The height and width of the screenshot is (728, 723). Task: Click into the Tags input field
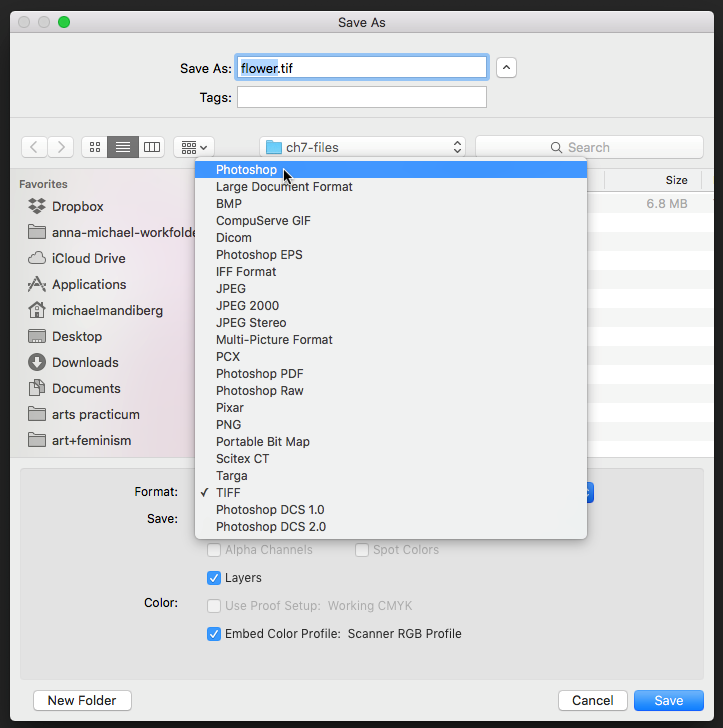(361, 98)
